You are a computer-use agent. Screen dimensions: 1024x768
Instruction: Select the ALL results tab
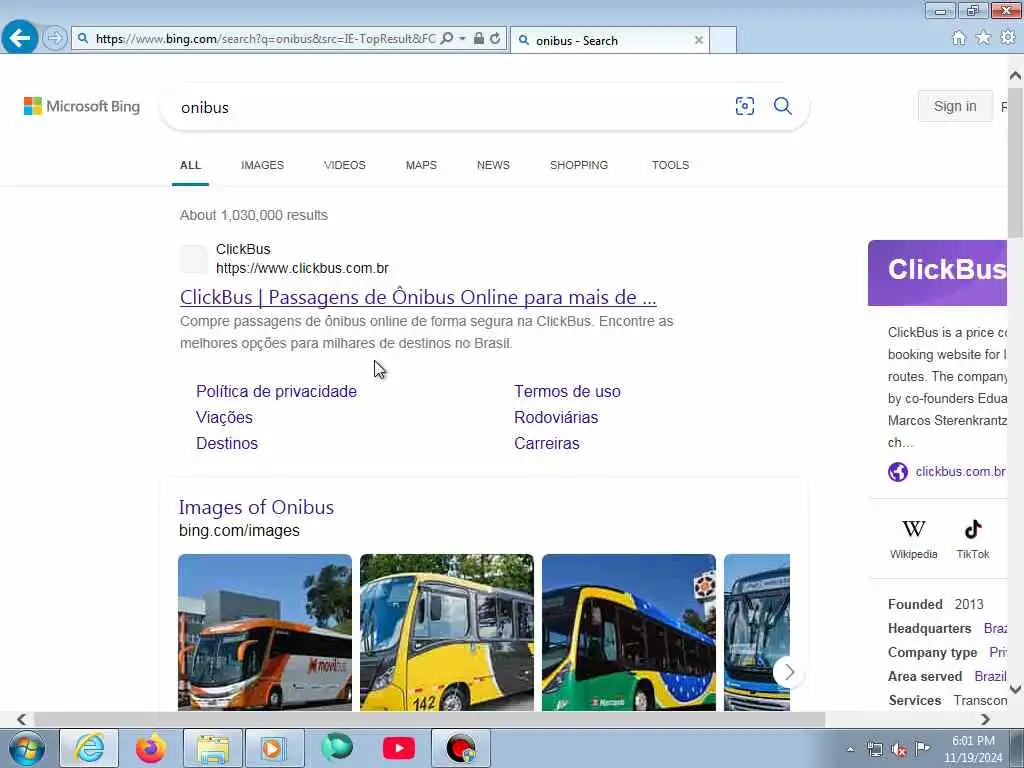190,165
